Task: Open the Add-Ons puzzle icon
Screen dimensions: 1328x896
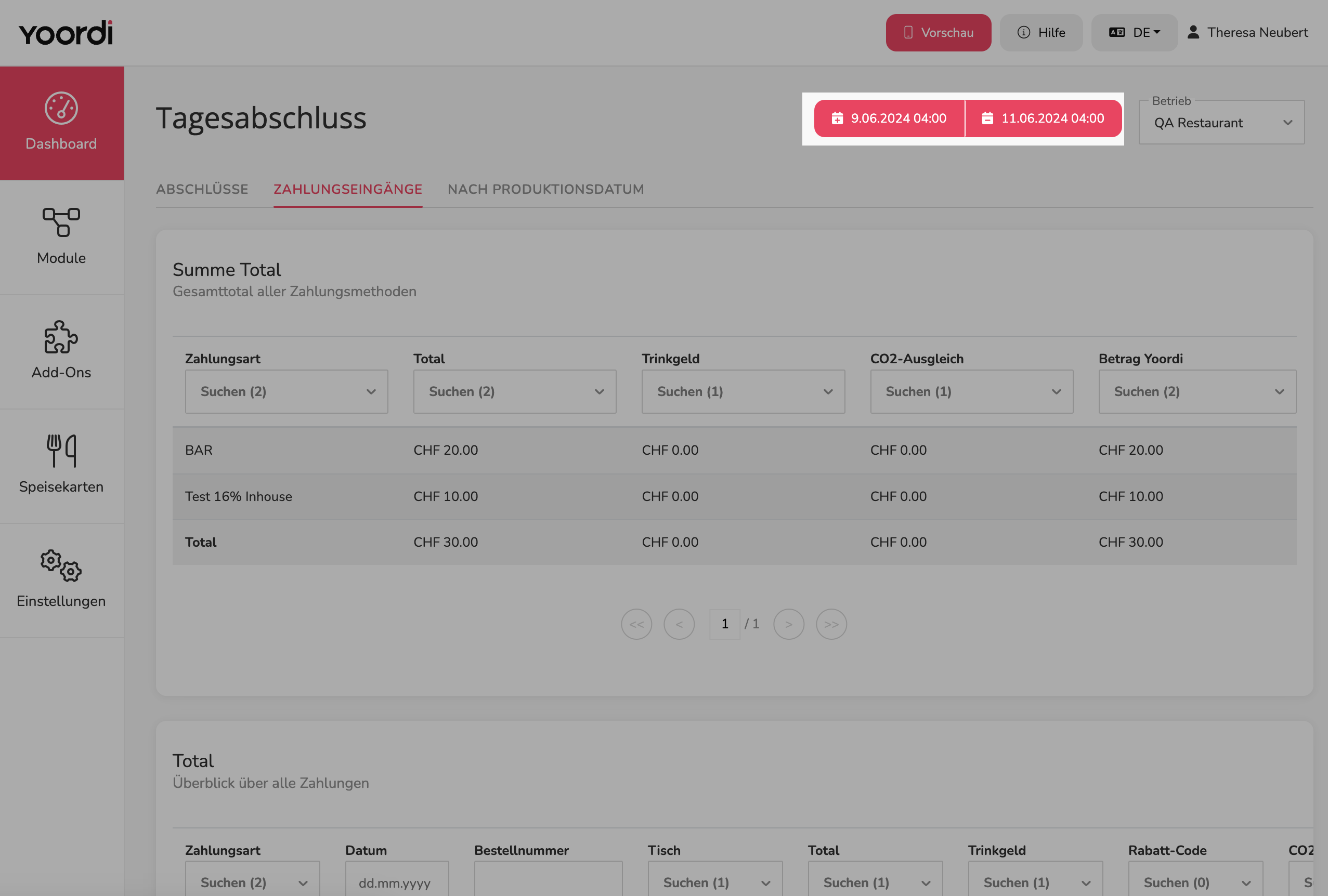Action: [x=61, y=337]
